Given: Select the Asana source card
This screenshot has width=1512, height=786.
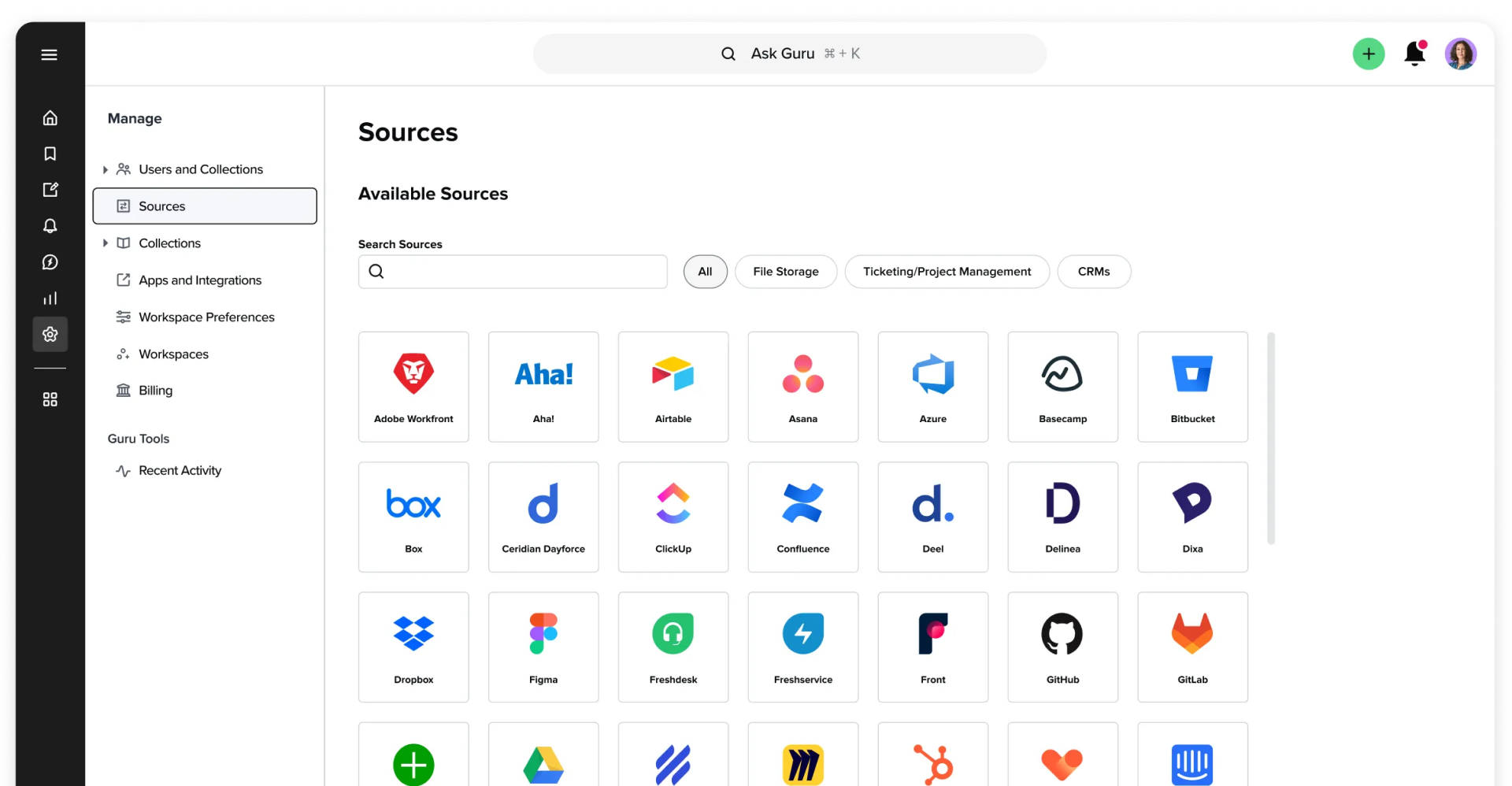Looking at the screenshot, I should tap(803, 387).
